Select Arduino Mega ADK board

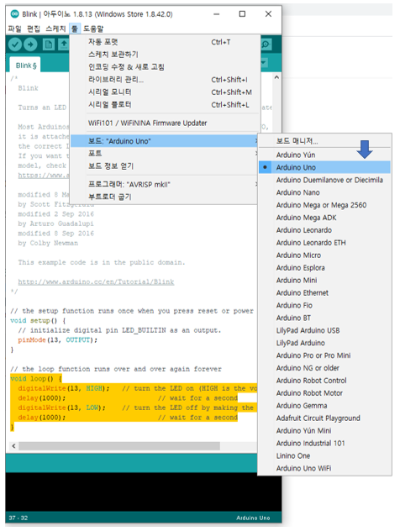pyautogui.click(x=324, y=217)
